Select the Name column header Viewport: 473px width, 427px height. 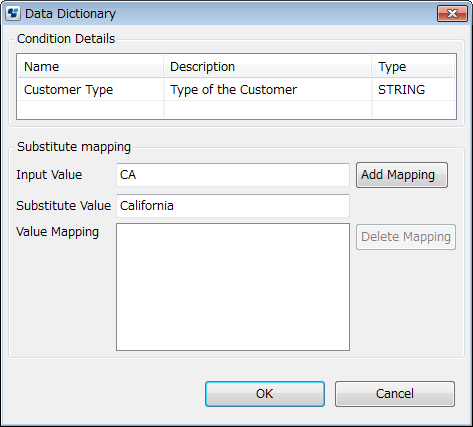click(x=90, y=67)
